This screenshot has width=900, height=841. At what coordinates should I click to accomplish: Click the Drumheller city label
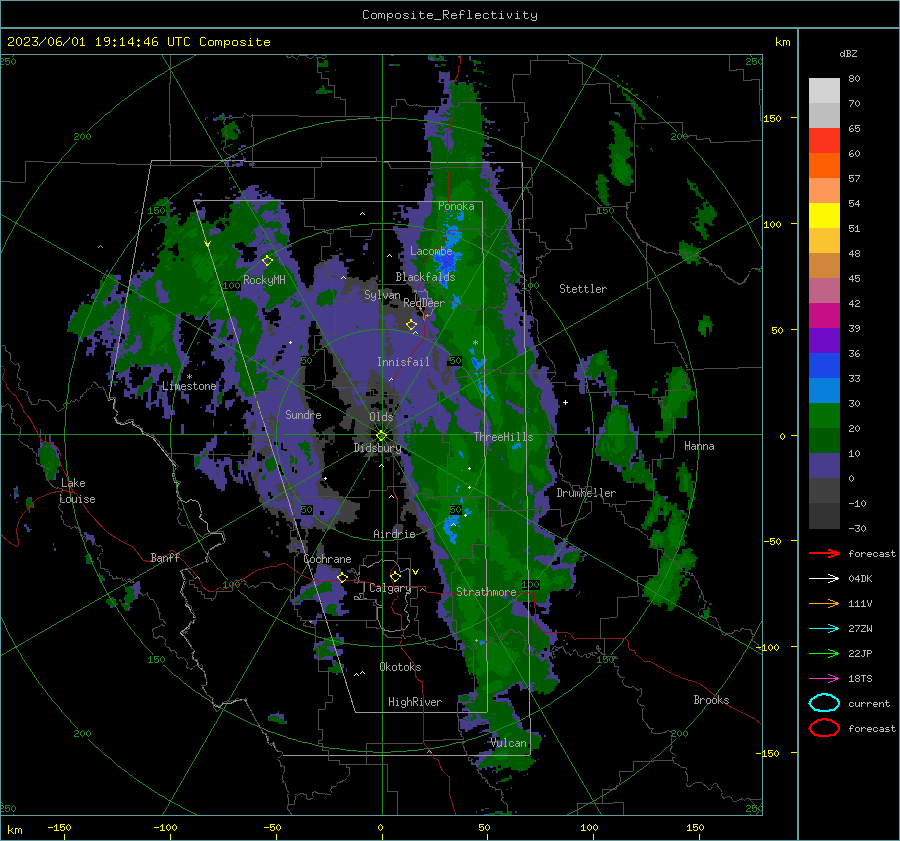[586, 493]
